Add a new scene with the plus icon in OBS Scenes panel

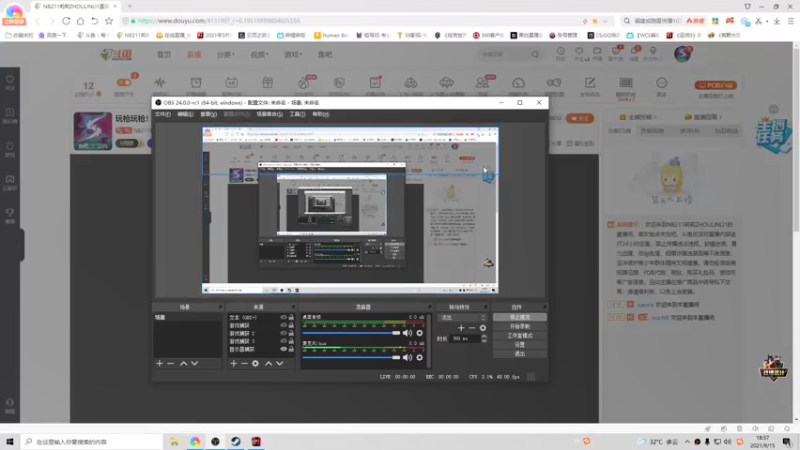click(160, 363)
